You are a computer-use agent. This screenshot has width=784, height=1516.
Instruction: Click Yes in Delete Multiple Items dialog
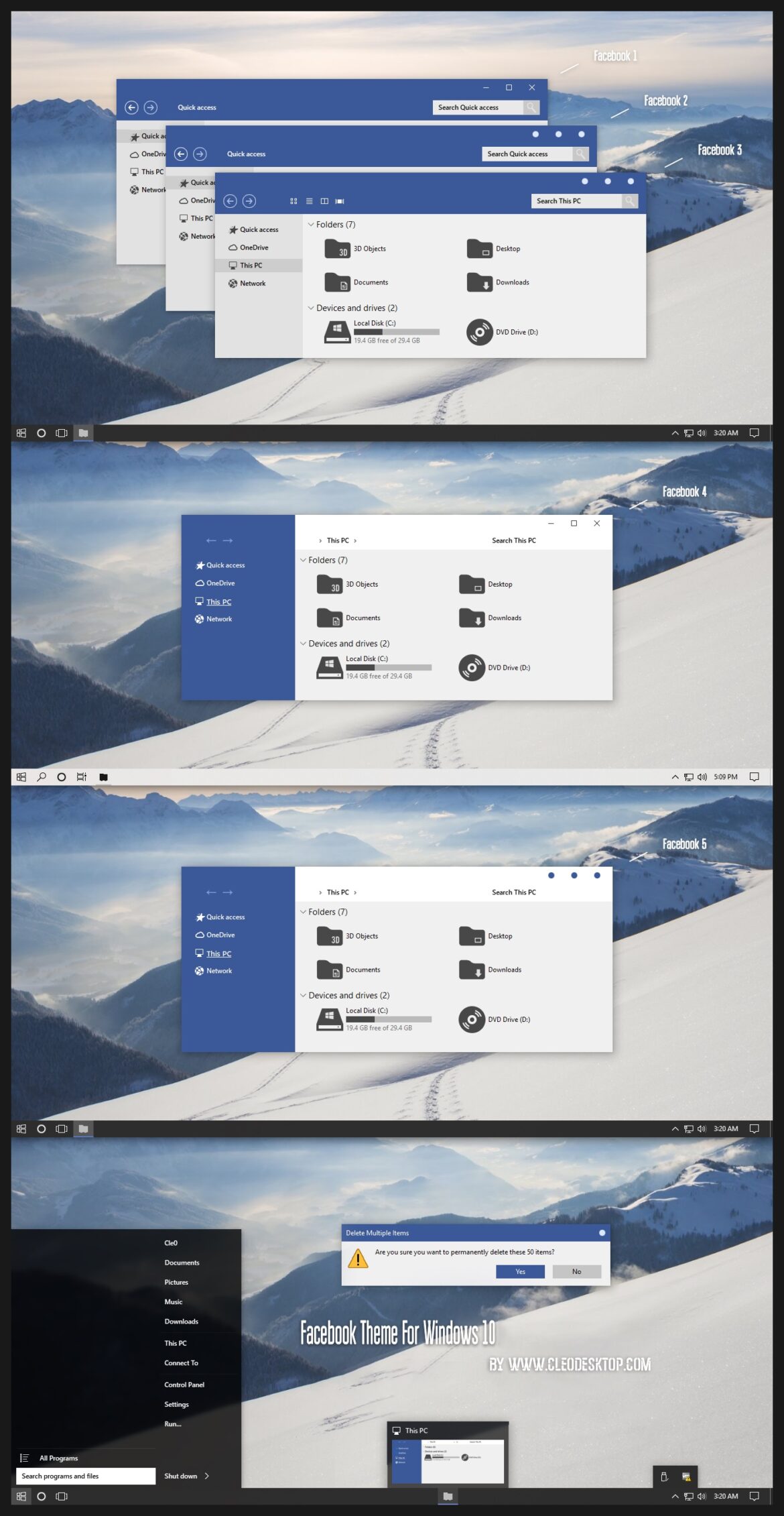pos(520,1271)
